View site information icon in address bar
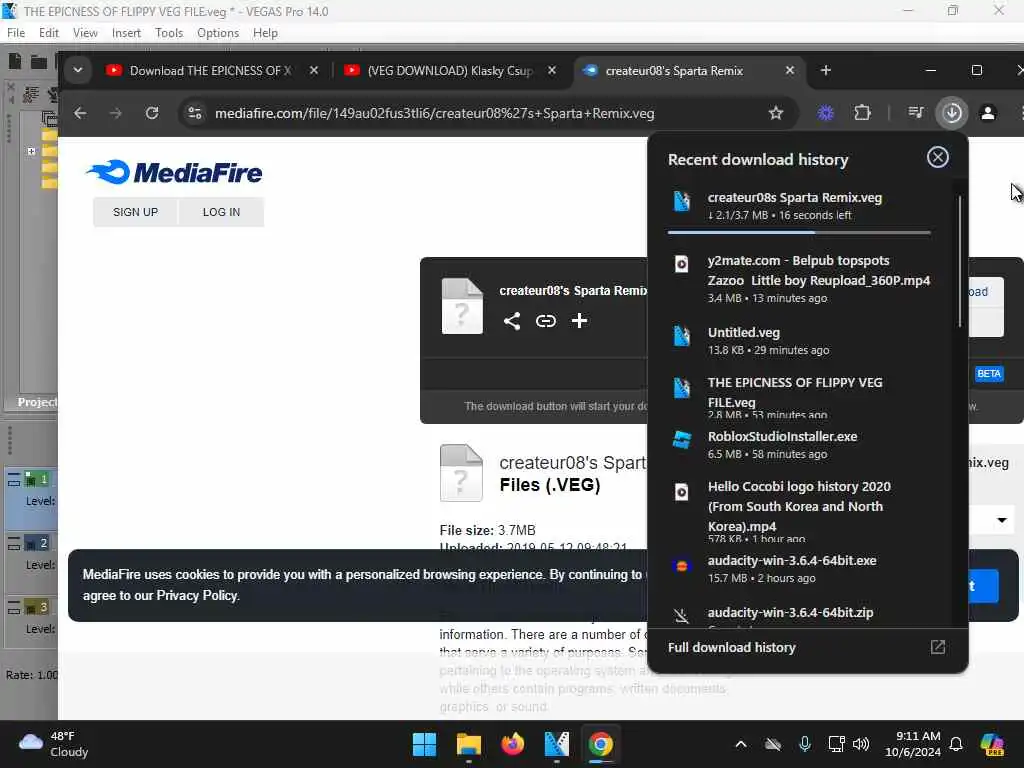This screenshot has height=768, width=1024. [x=195, y=113]
